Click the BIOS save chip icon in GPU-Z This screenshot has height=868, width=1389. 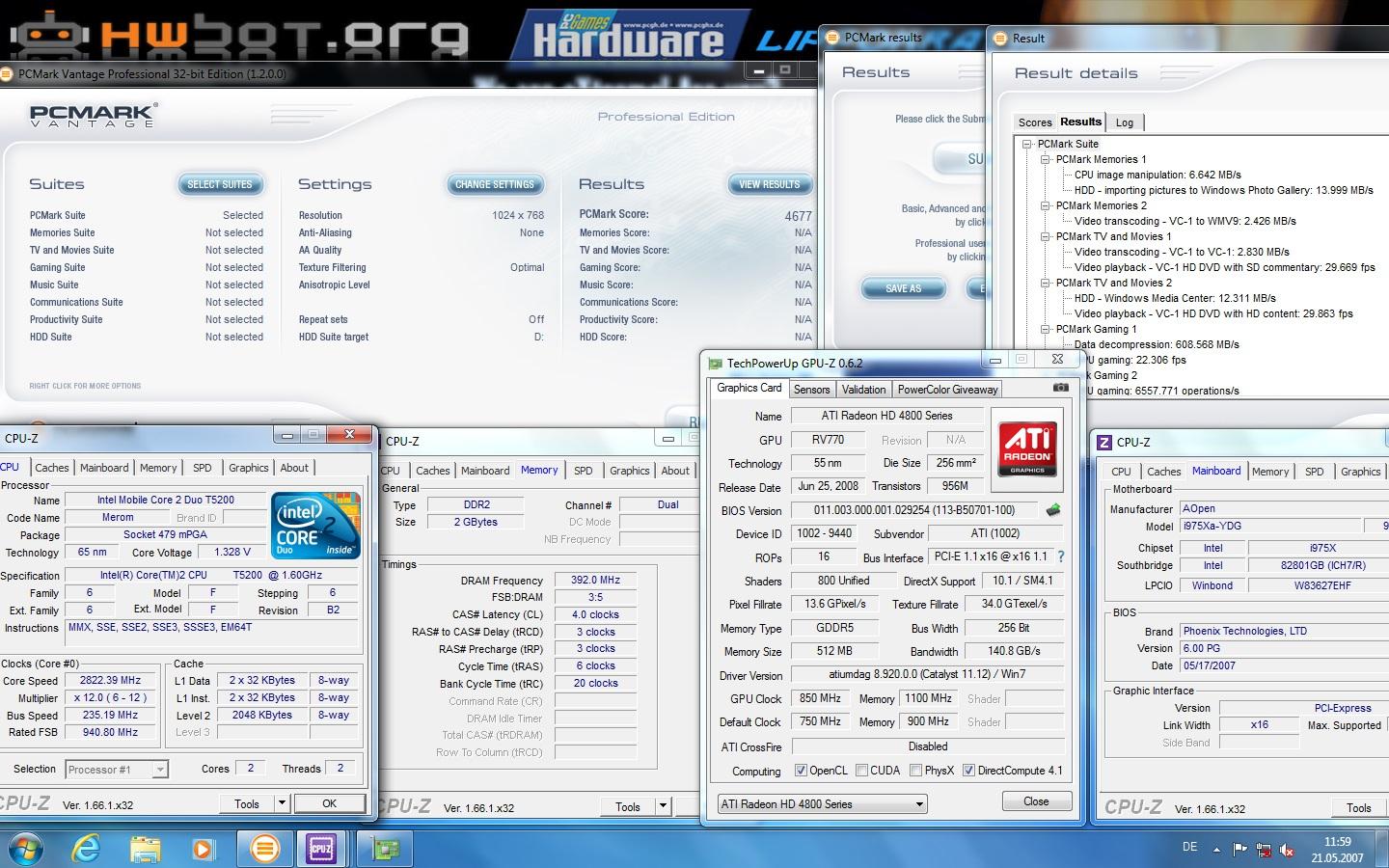click(x=1053, y=509)
